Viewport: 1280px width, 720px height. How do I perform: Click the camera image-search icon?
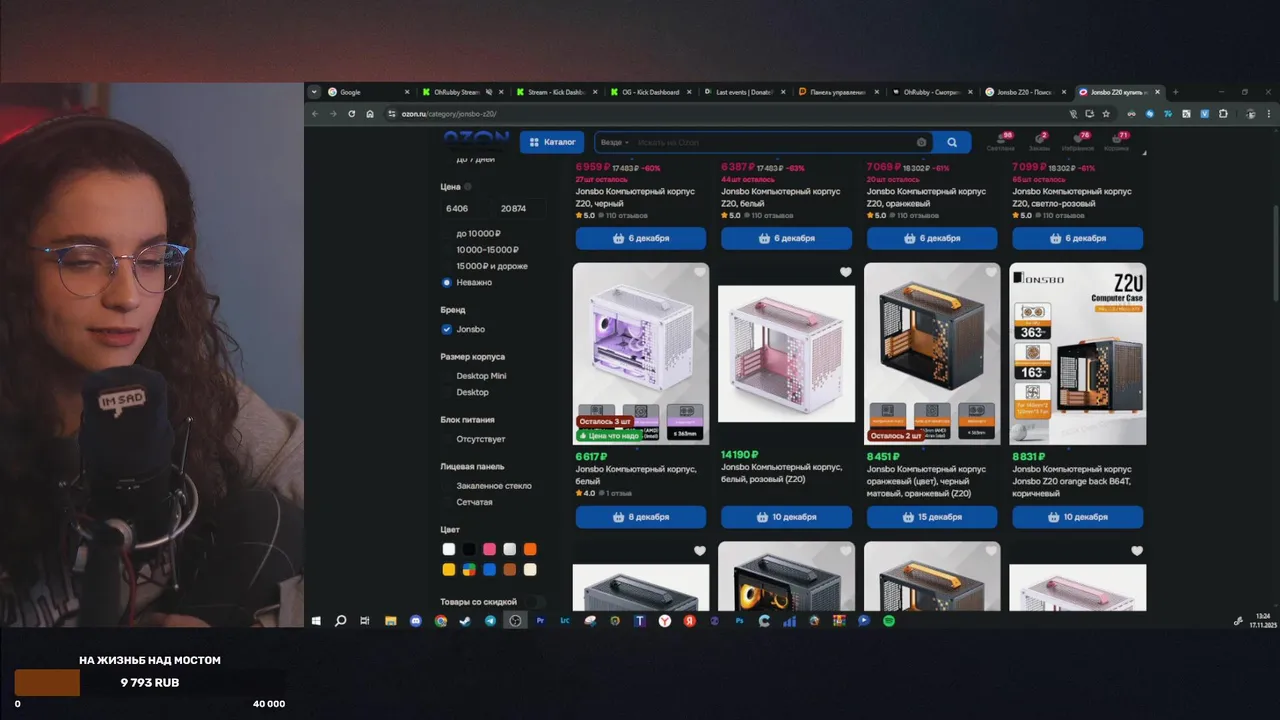(x=921, y=142)
